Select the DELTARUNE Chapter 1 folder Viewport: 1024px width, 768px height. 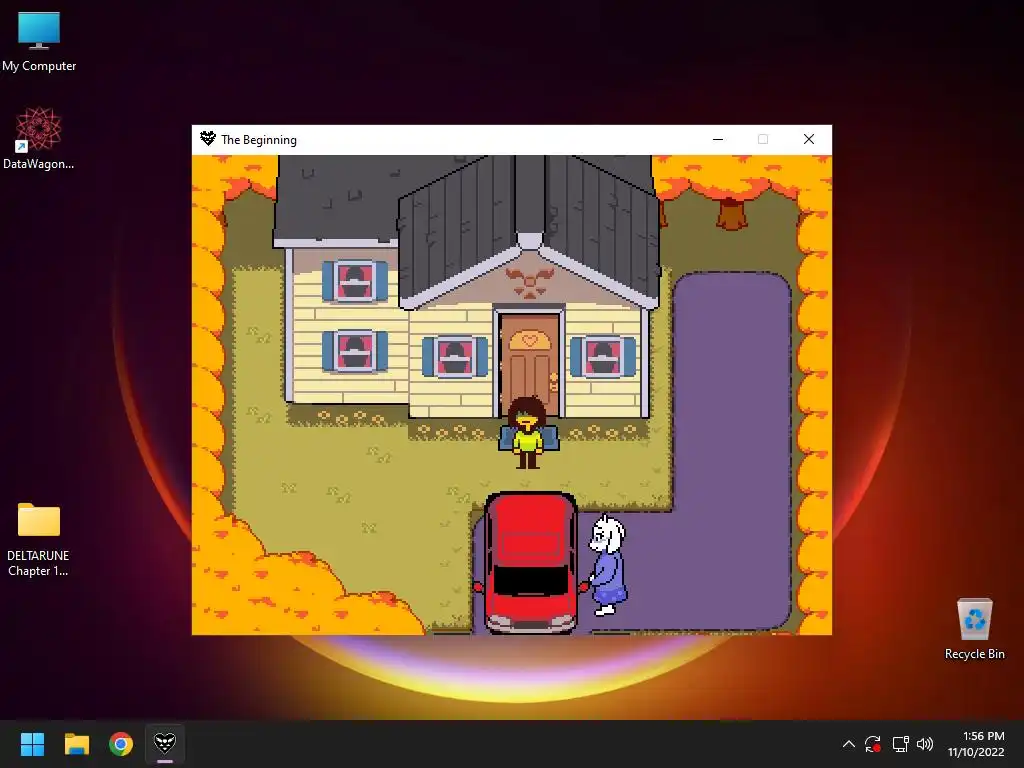click(x=39, y=539)
